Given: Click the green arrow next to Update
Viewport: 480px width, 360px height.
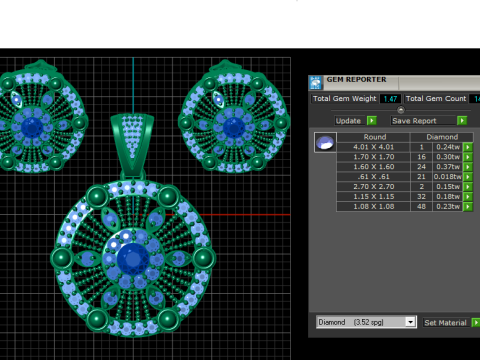Looking at the screenshot, I should [372, 121].
